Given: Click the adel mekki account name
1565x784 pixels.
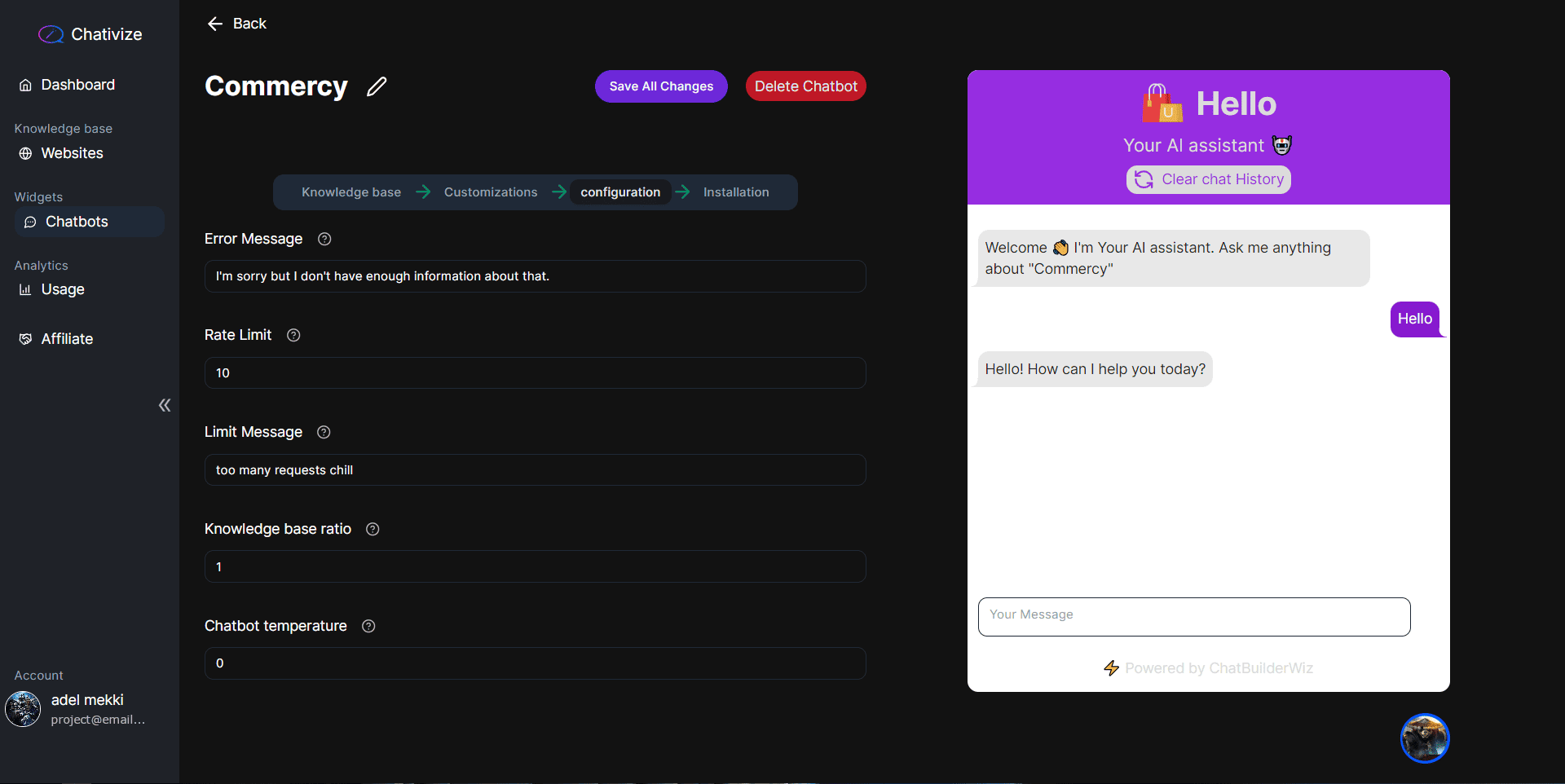Looking at the screenshot, I should coord(87,700).
